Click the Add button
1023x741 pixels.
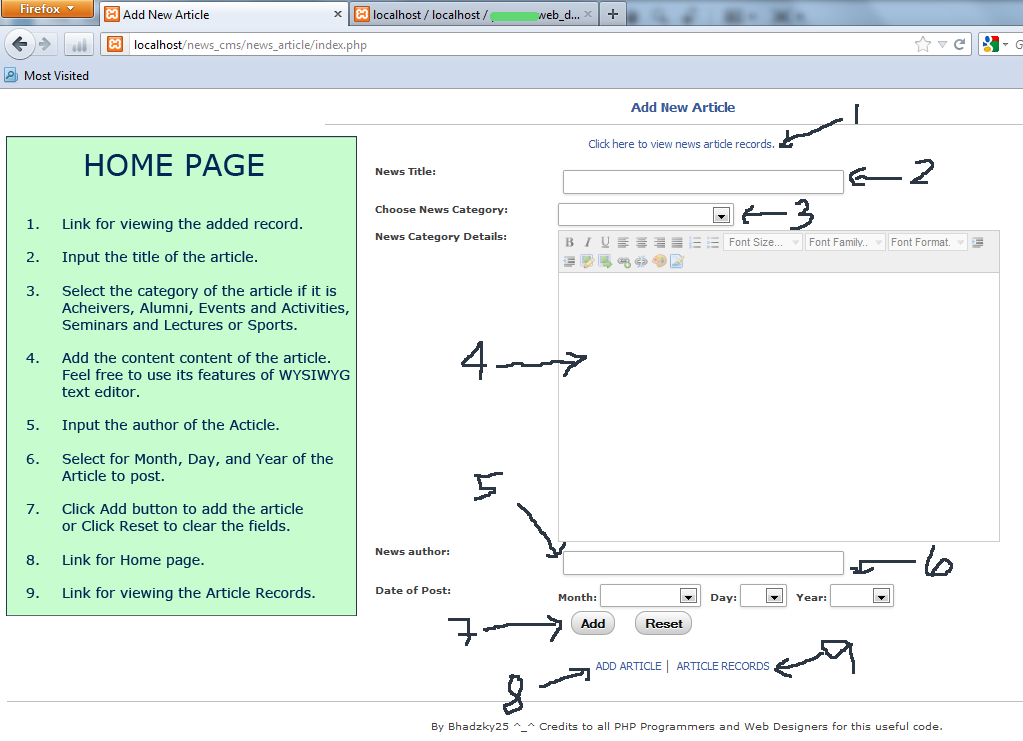pos(592,624)
